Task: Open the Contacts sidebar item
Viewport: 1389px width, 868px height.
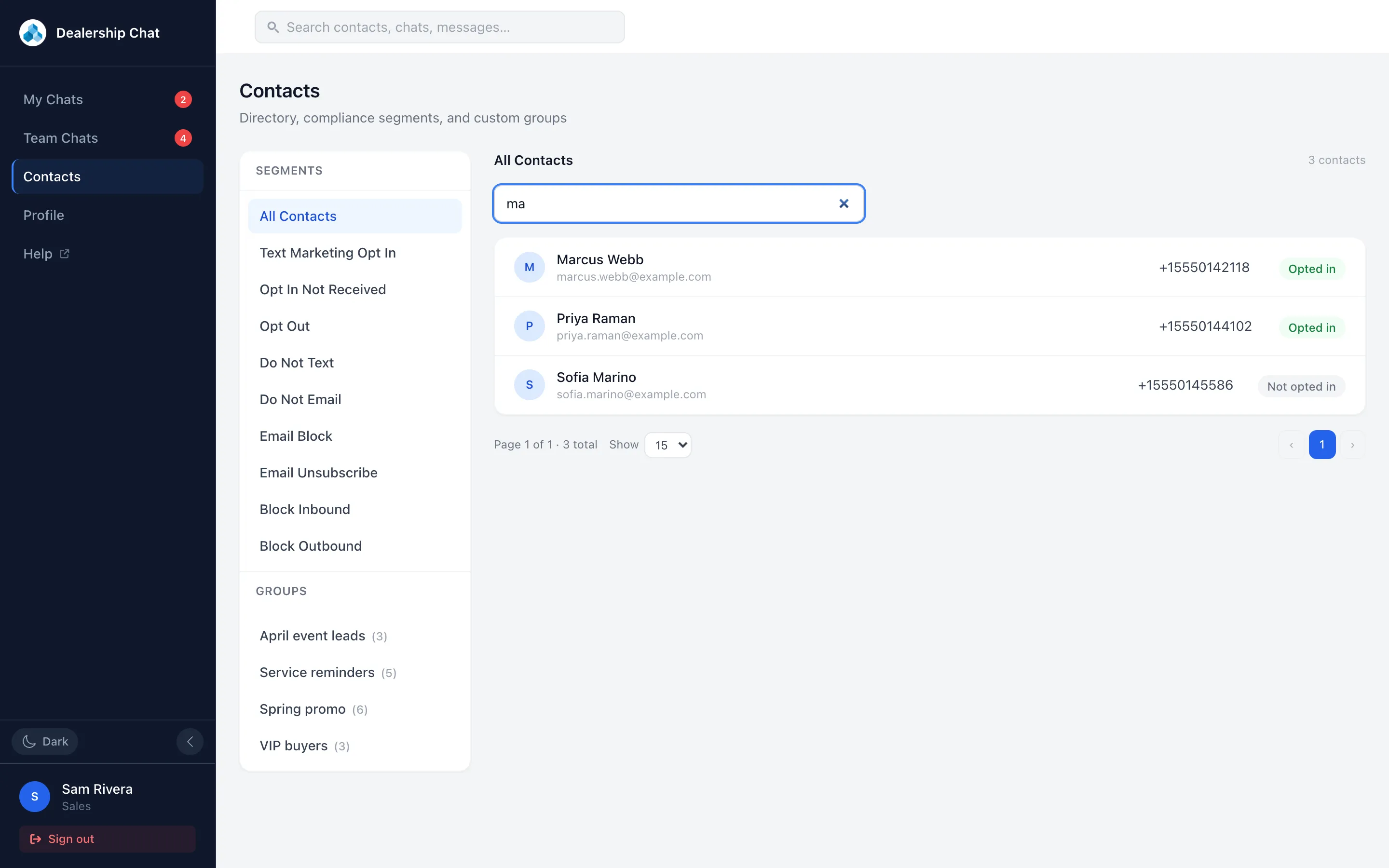Action: [108, 176]
